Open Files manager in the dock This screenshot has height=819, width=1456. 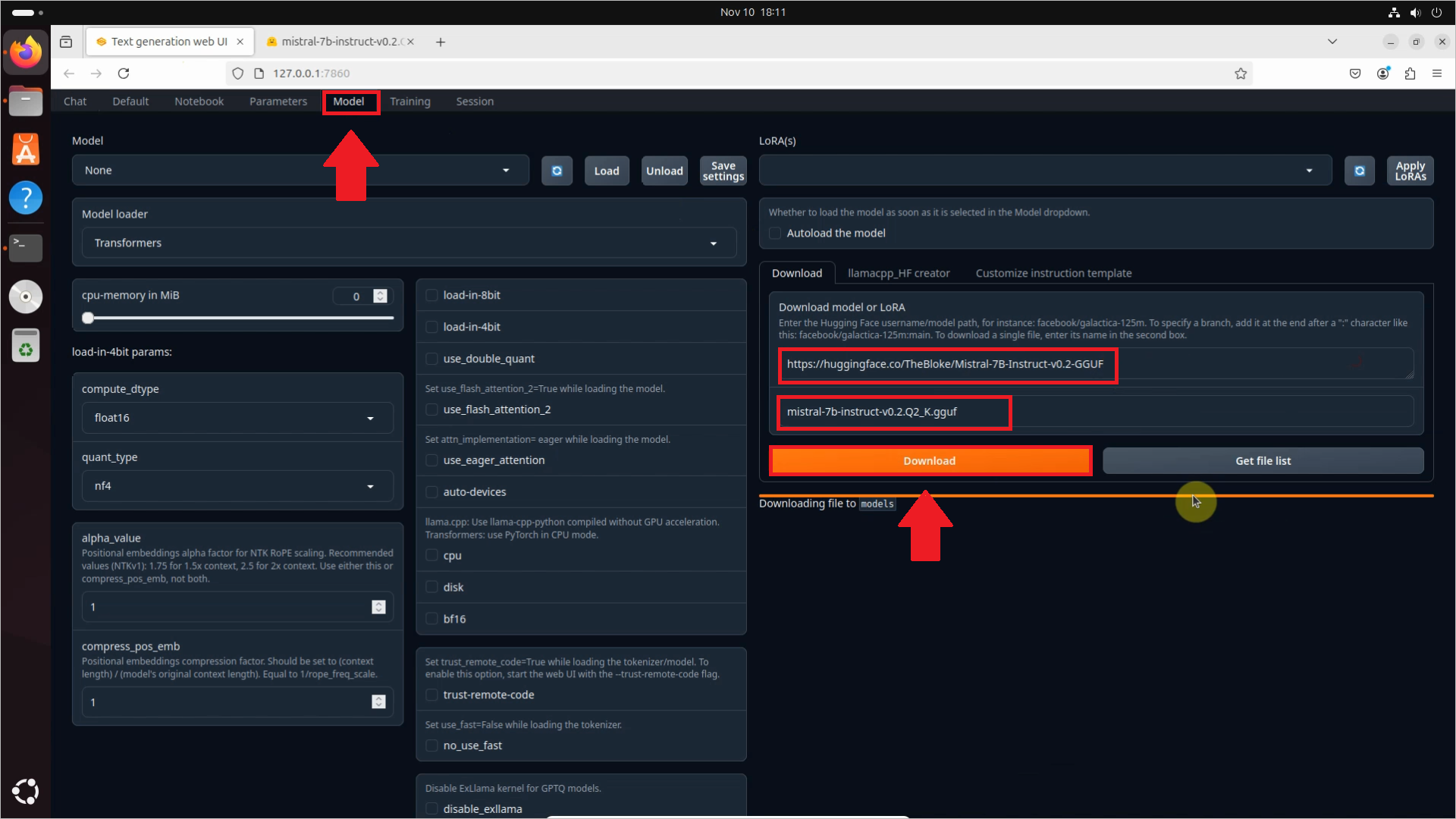click(26, 100)
